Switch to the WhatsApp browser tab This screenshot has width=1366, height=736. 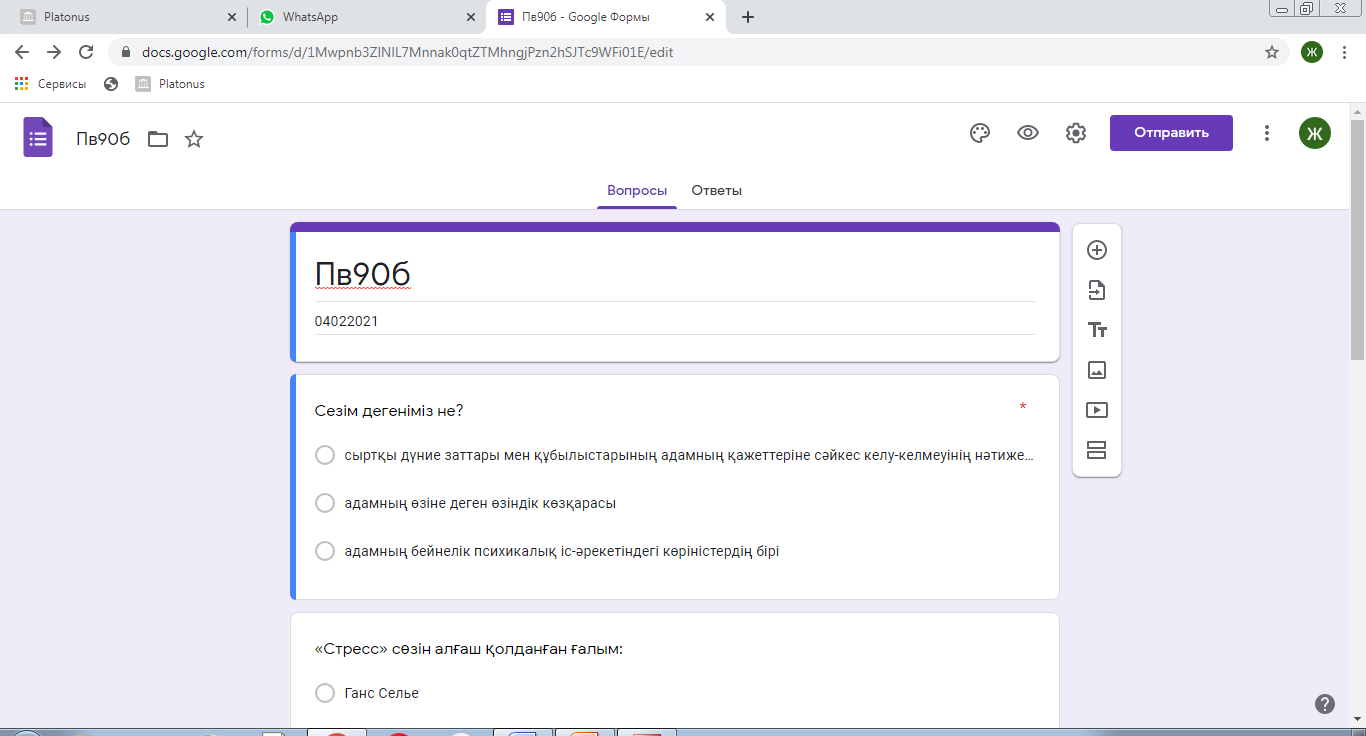pyautogui.click(x=366, y=17)
